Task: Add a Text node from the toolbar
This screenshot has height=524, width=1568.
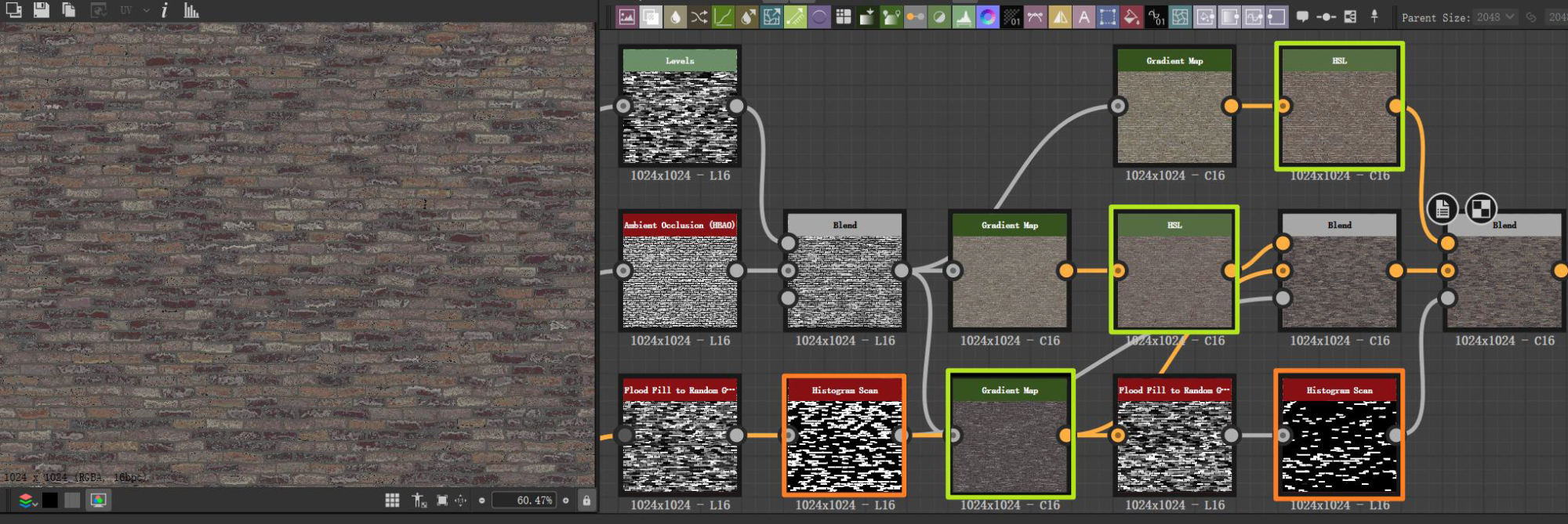Action: coord(1084,16)
